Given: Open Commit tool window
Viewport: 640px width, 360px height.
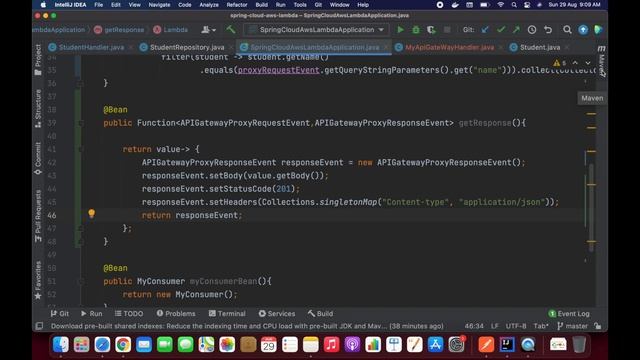Looking at the screenshot, I should click(38, 158).
